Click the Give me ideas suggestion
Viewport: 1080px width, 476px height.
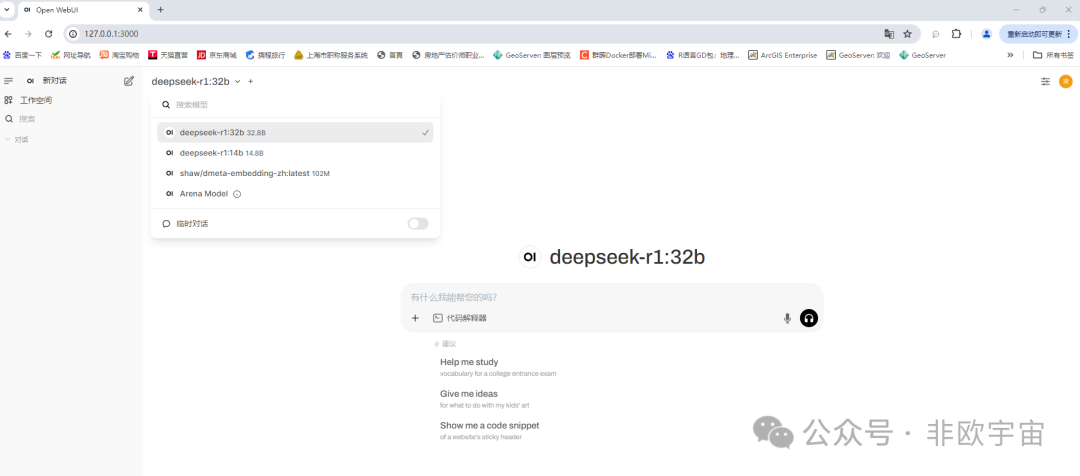485,399
